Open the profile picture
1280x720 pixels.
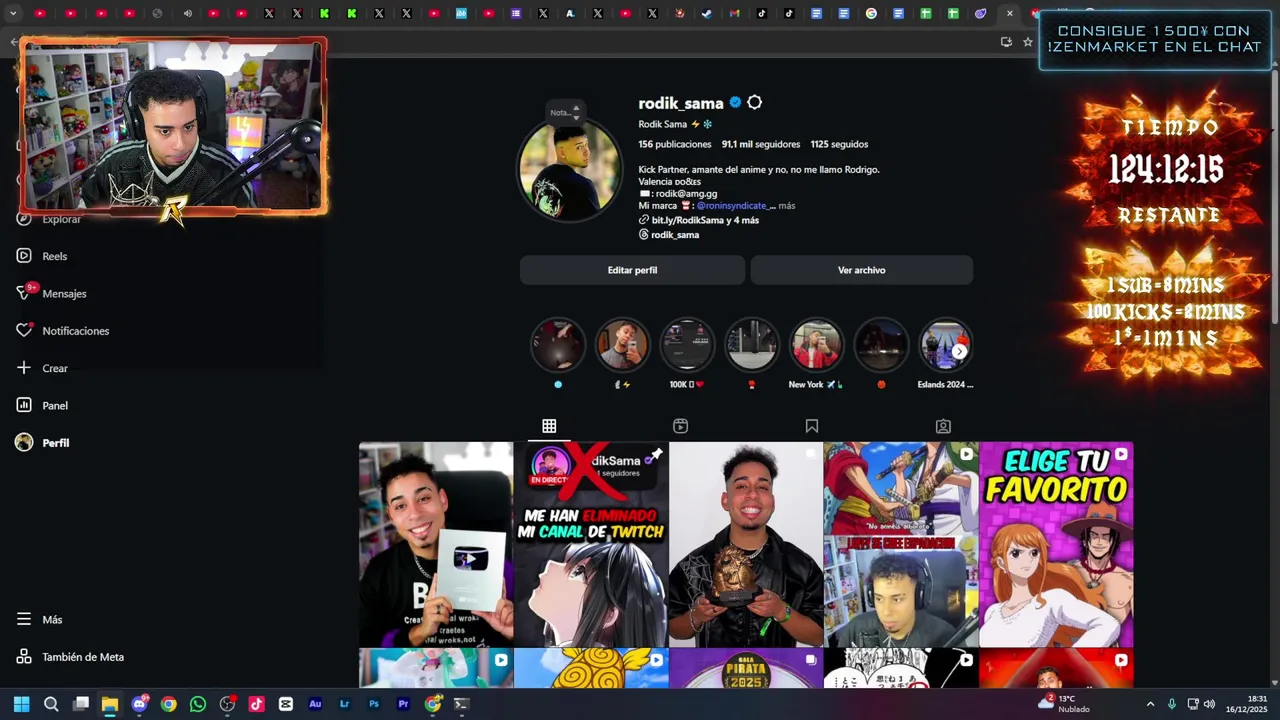click(x=569, y=169)
